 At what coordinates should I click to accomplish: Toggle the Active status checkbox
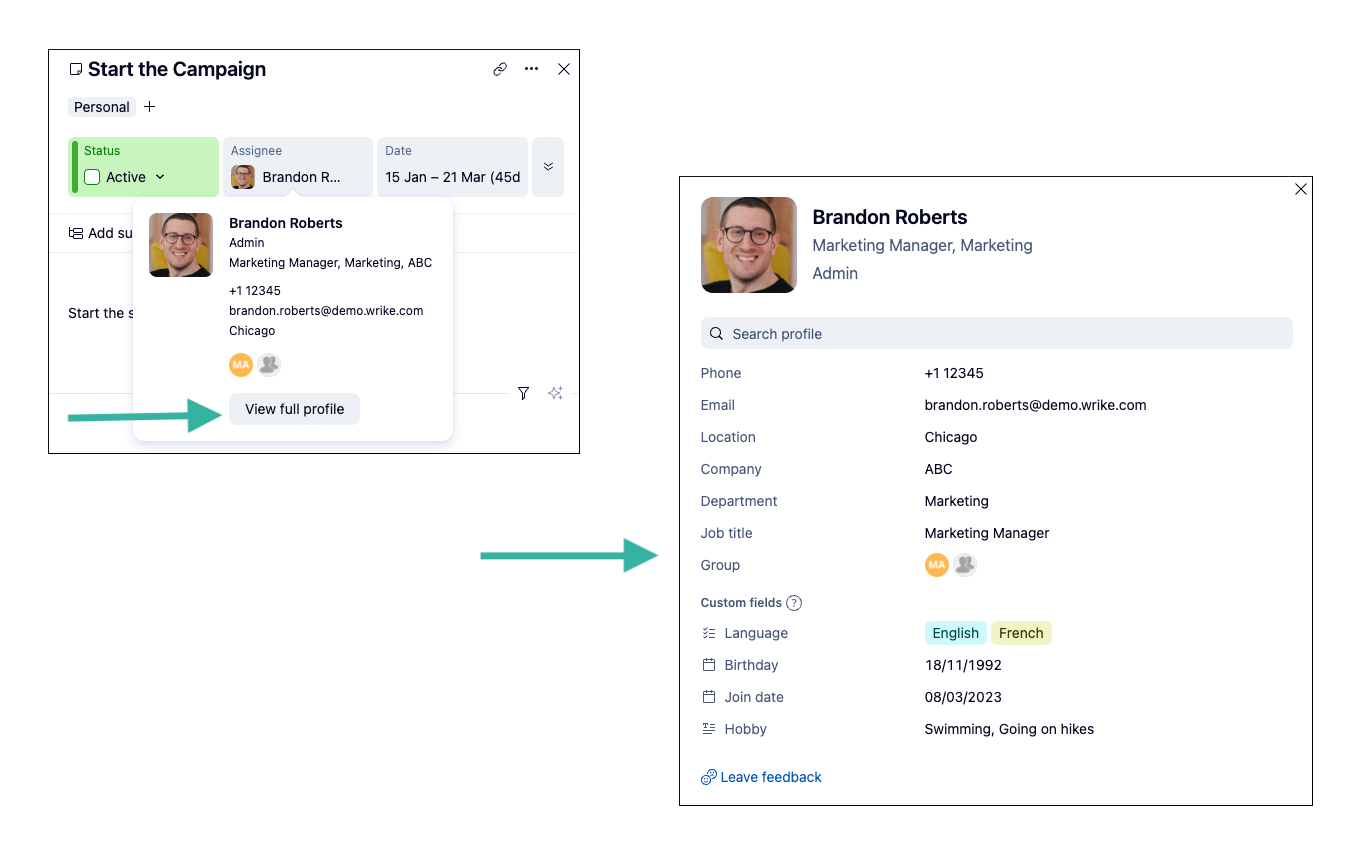(92, 177)
